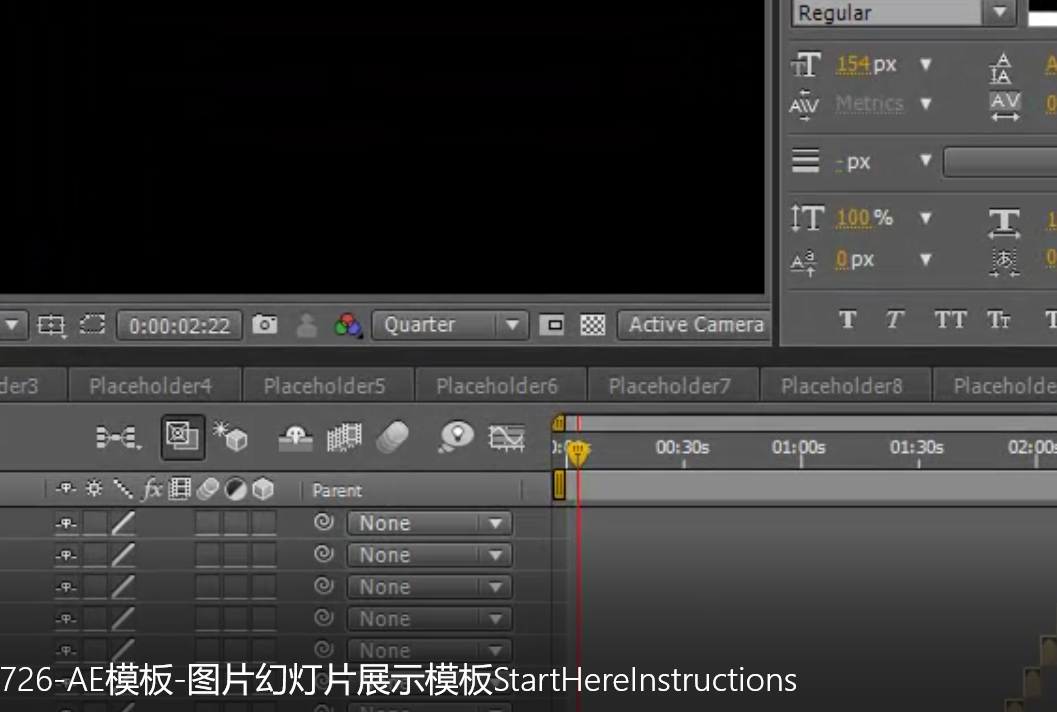The width and height of the screenshot is (1057, 712).
Task: Open the Brainstorm light bulb tool
Action: point(456,437)
